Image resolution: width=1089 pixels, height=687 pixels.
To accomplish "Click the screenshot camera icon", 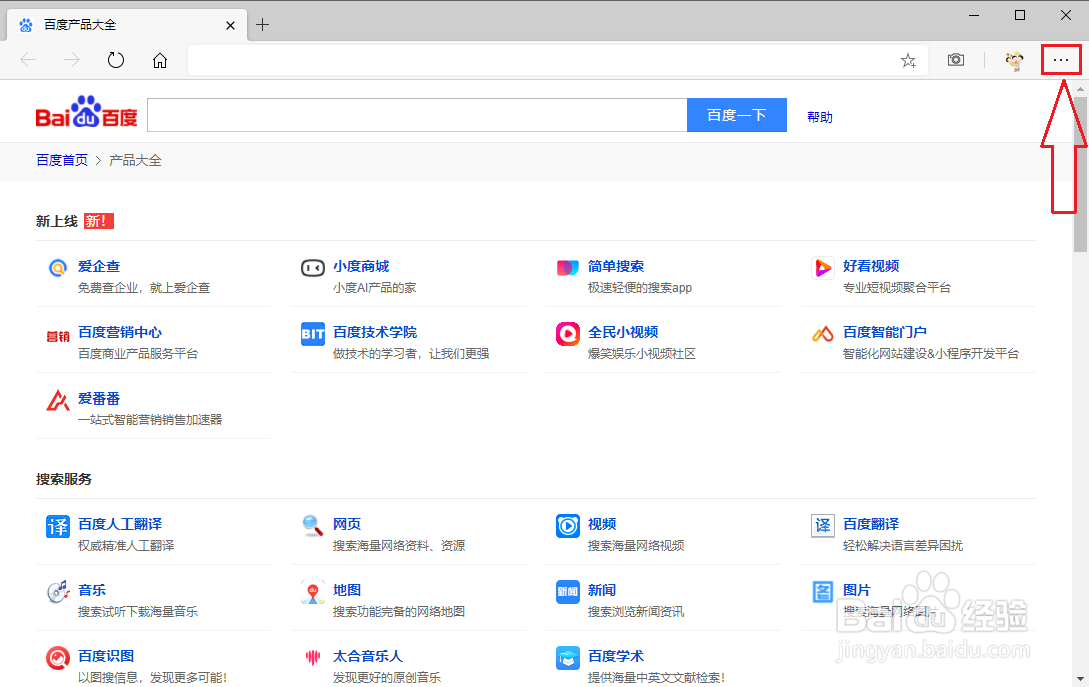I will coord(956,60).
